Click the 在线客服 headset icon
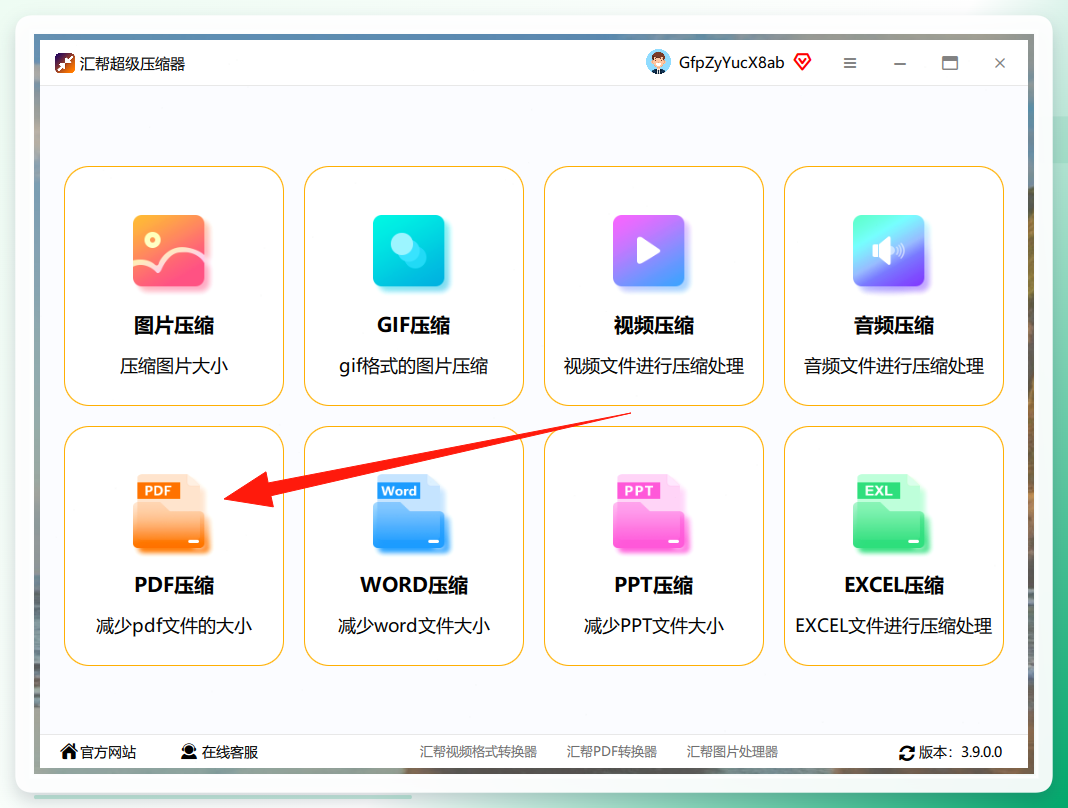The image size is (1068, 808). [x=189, y=751]
